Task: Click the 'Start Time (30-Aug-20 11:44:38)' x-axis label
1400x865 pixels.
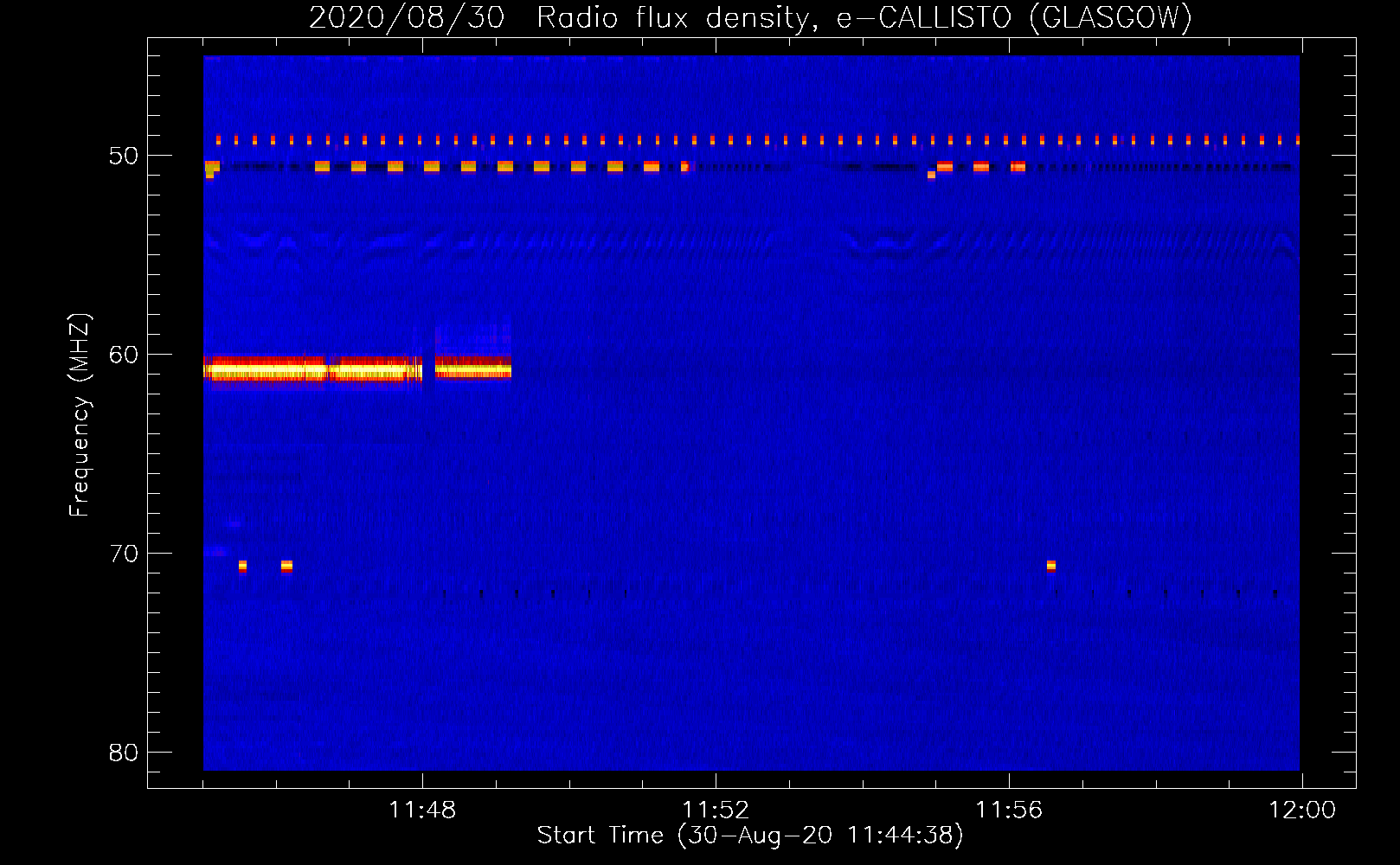Action: pyautogui.click(x=750, y=836)
